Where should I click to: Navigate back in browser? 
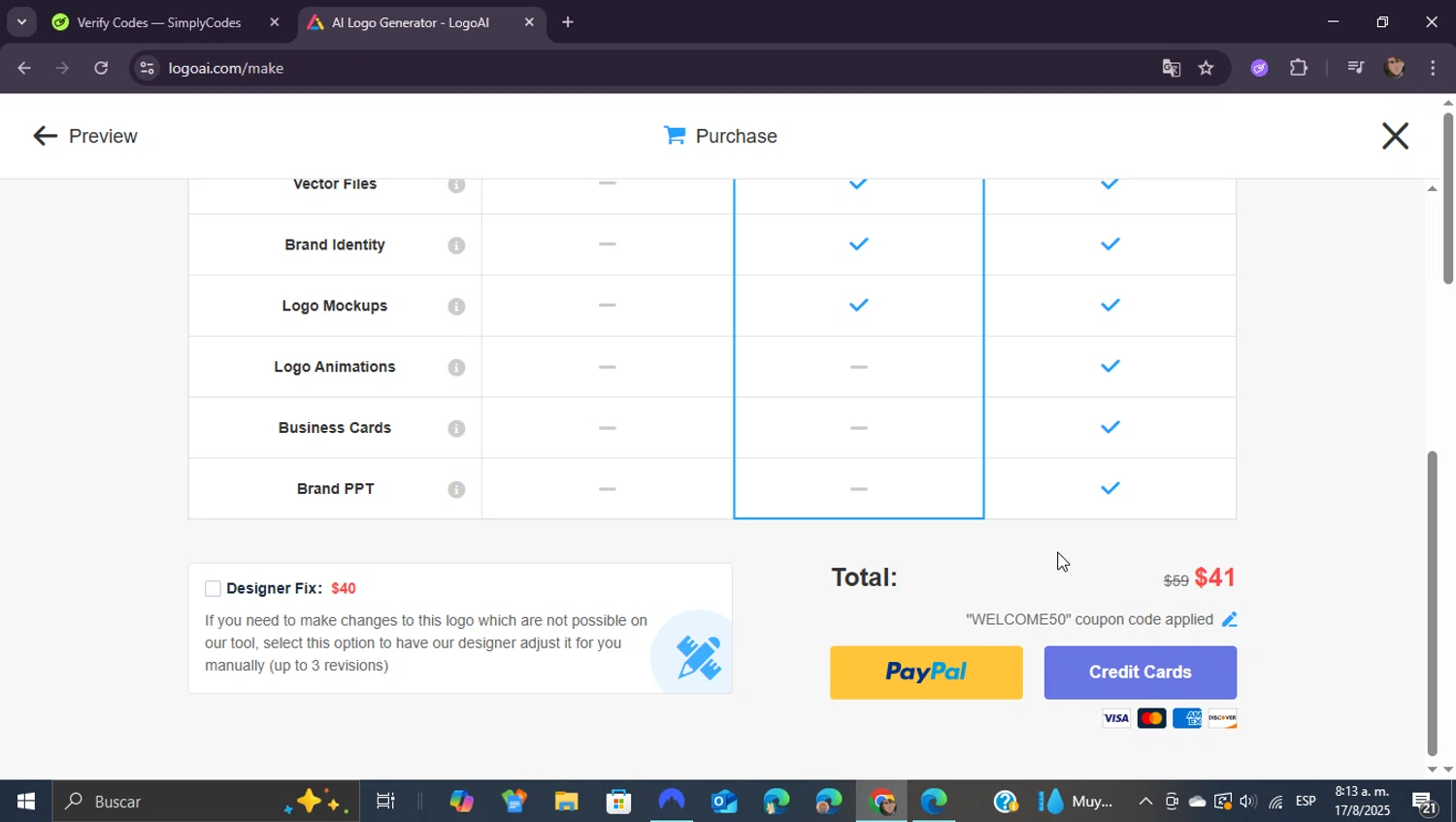(x=24, y=68)
